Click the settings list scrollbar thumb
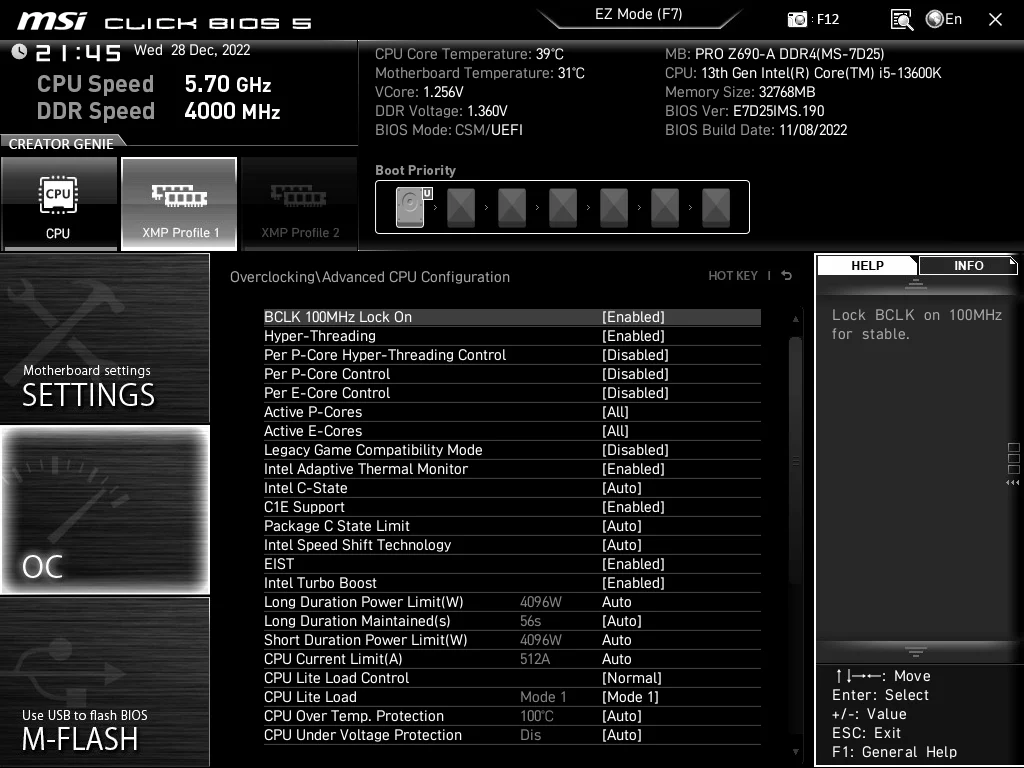 pyautogui.click(x=795, y=460)
